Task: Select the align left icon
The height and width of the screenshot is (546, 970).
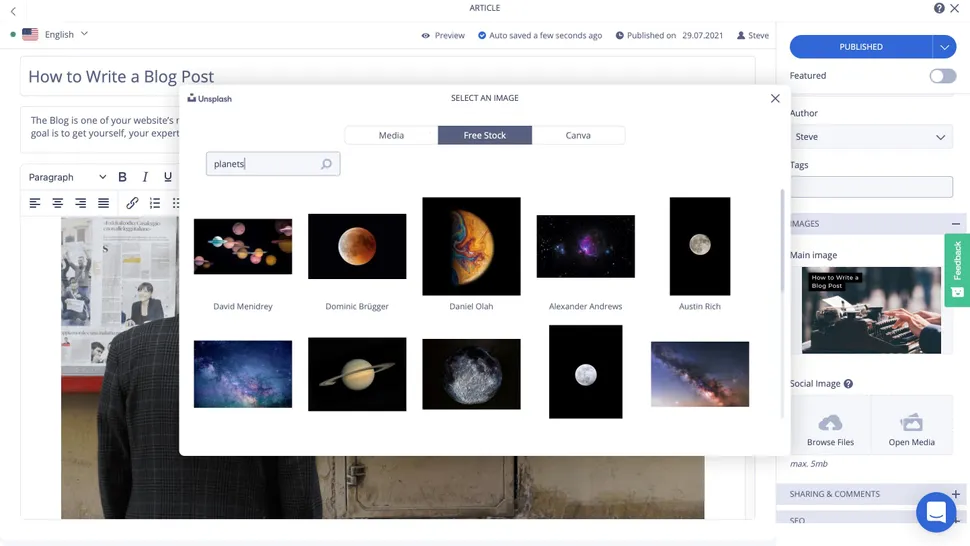Action: click(x=35, y=203)
